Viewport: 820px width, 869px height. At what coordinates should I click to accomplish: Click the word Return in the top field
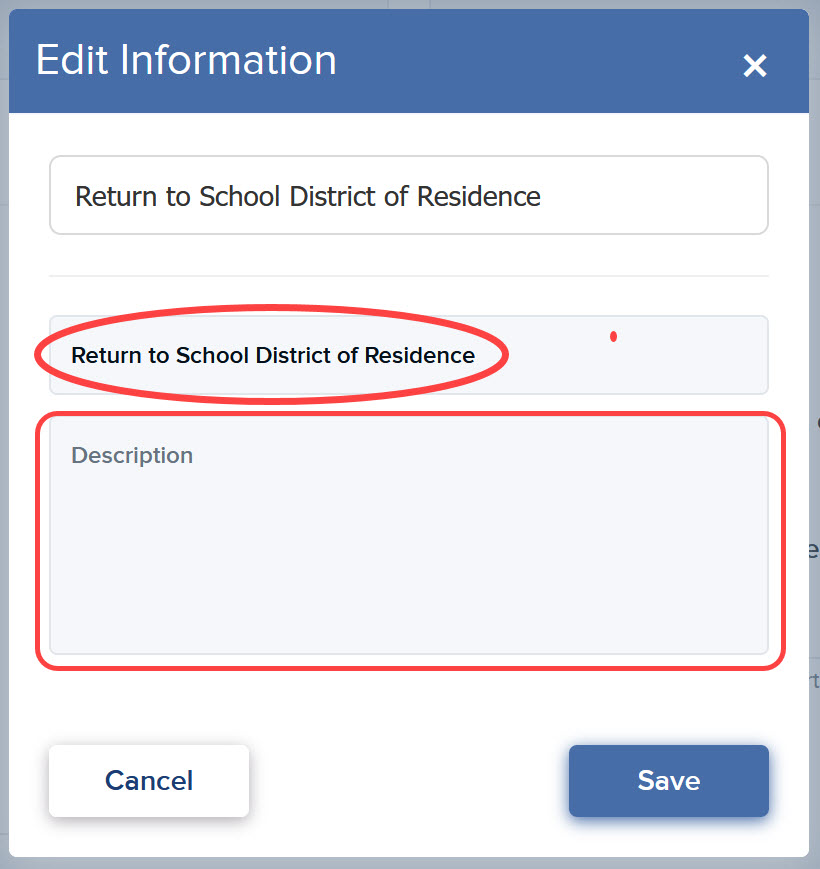coord(116,196)
